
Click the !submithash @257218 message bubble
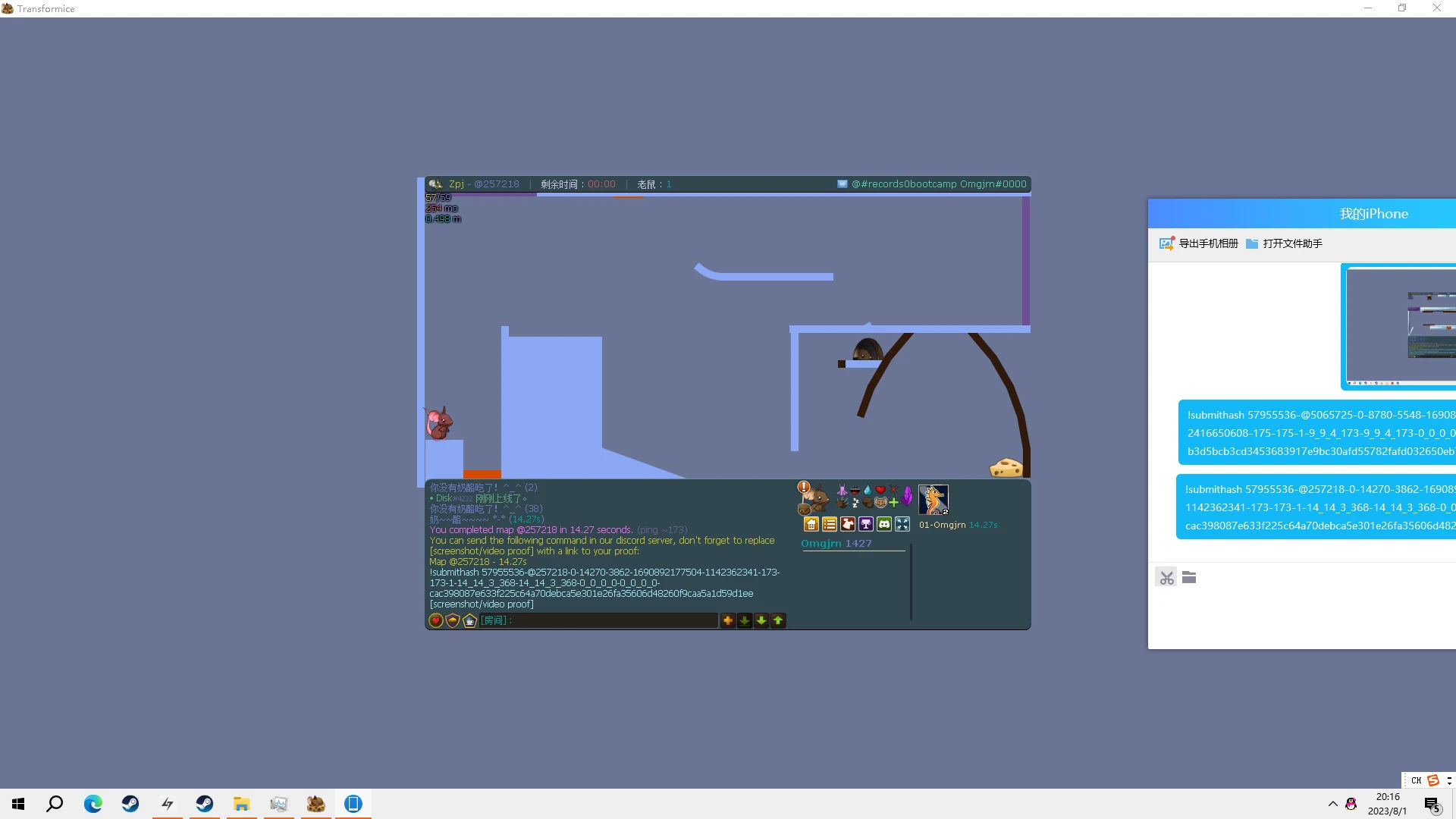[x=1316, y=507]
